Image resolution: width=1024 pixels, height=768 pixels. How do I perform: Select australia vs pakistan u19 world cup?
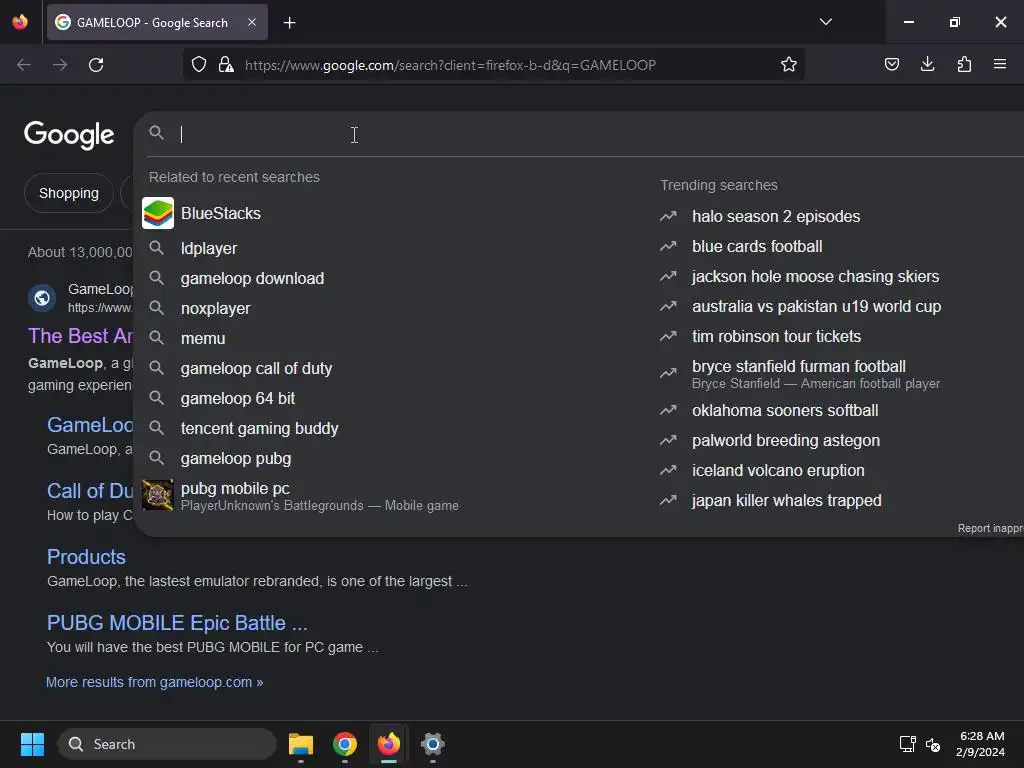pos(816,307)
